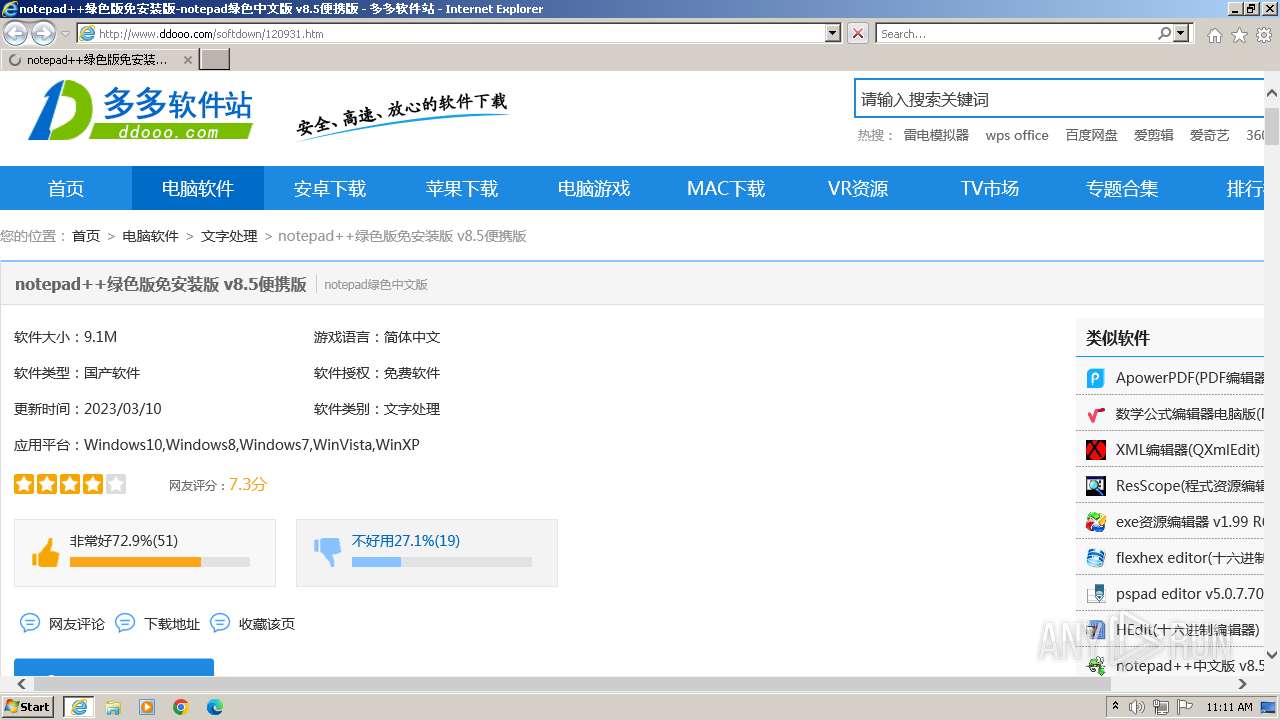Expand the address bar dropdown arrow
The image size is (1280, 720).
(833, 33)
